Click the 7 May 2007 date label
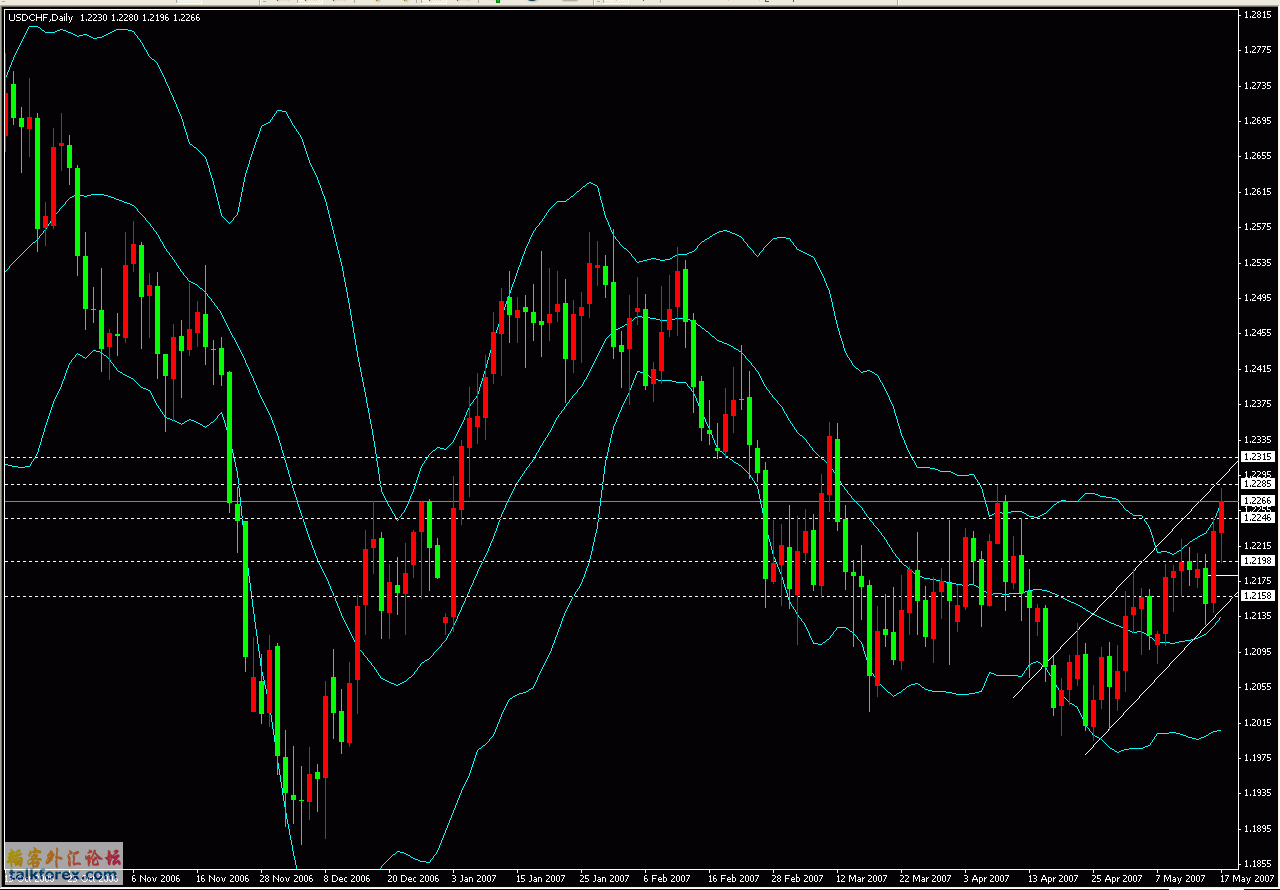 (1179, 879)
